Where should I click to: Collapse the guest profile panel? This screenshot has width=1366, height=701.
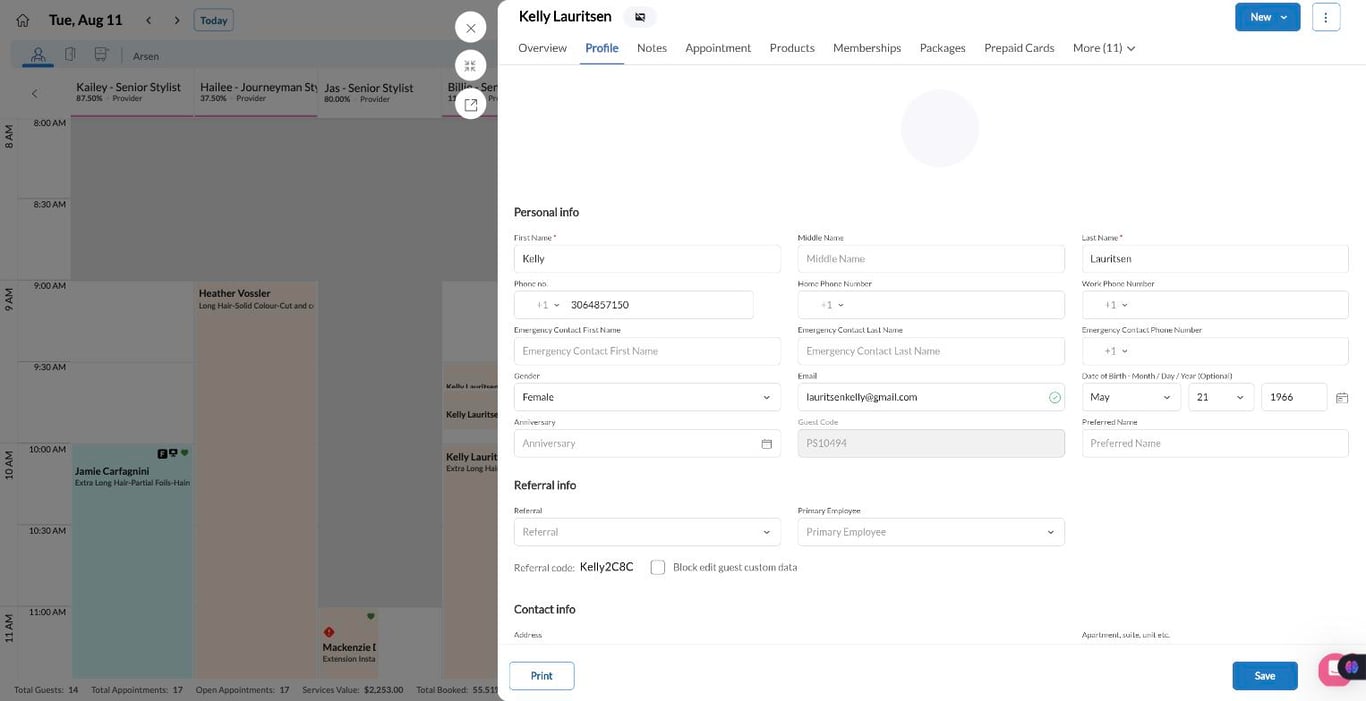471,66
